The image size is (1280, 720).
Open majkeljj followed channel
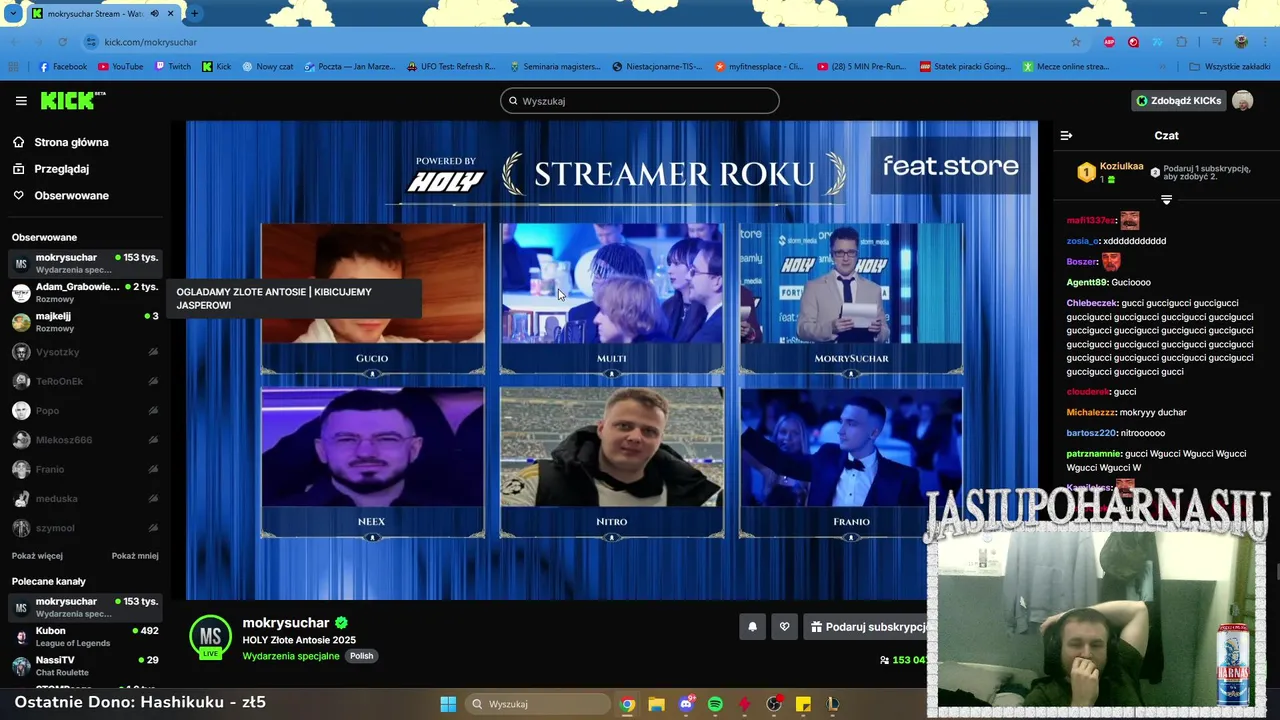85,322
